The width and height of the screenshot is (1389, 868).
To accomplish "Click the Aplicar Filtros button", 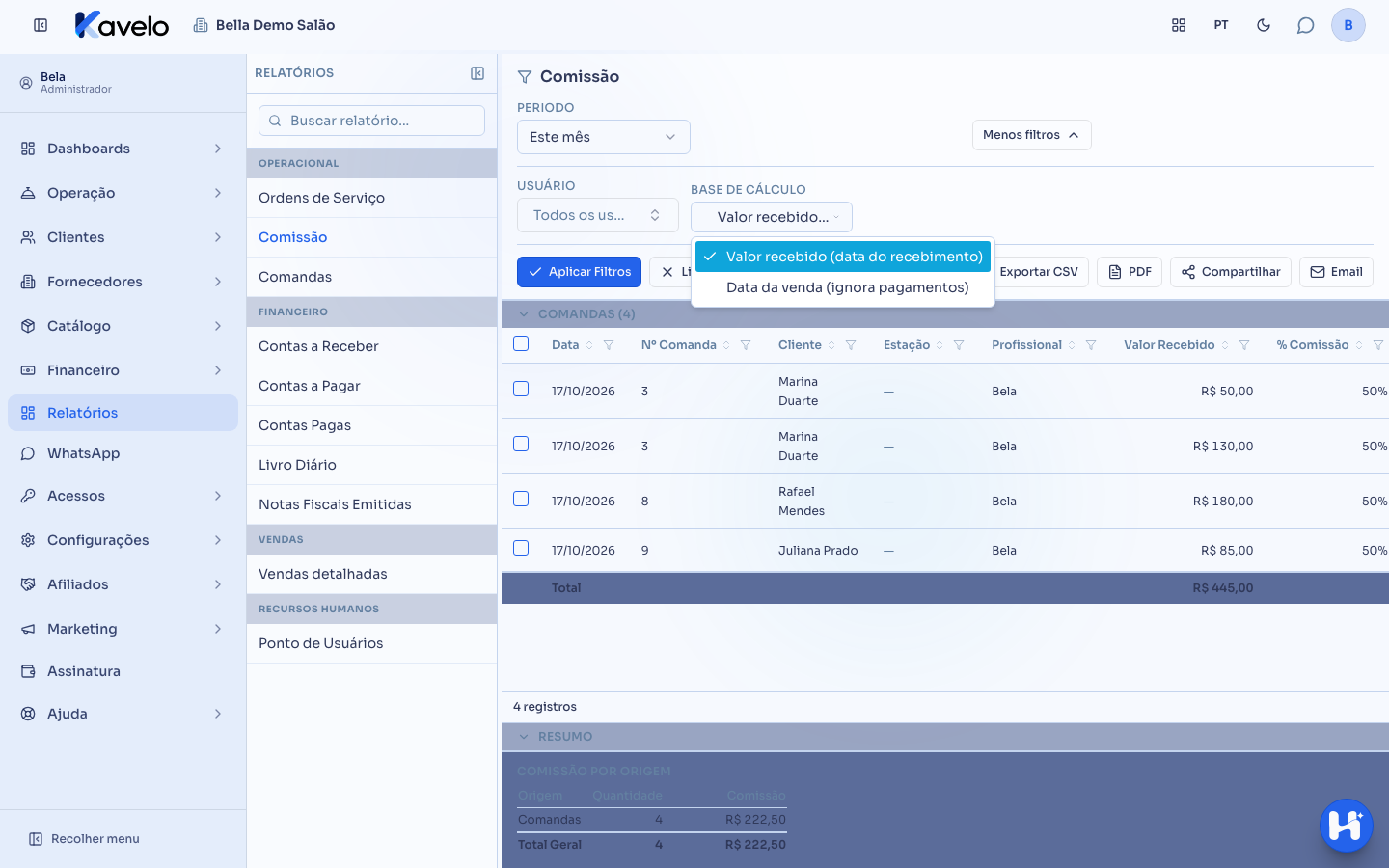I will (x=579, y=272).
